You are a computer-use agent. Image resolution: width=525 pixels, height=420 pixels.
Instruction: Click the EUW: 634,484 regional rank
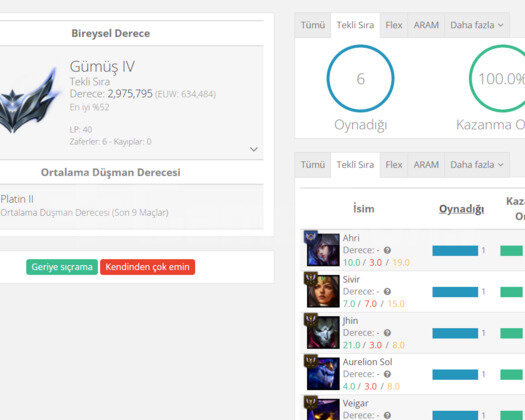click(x=185, y=94)
